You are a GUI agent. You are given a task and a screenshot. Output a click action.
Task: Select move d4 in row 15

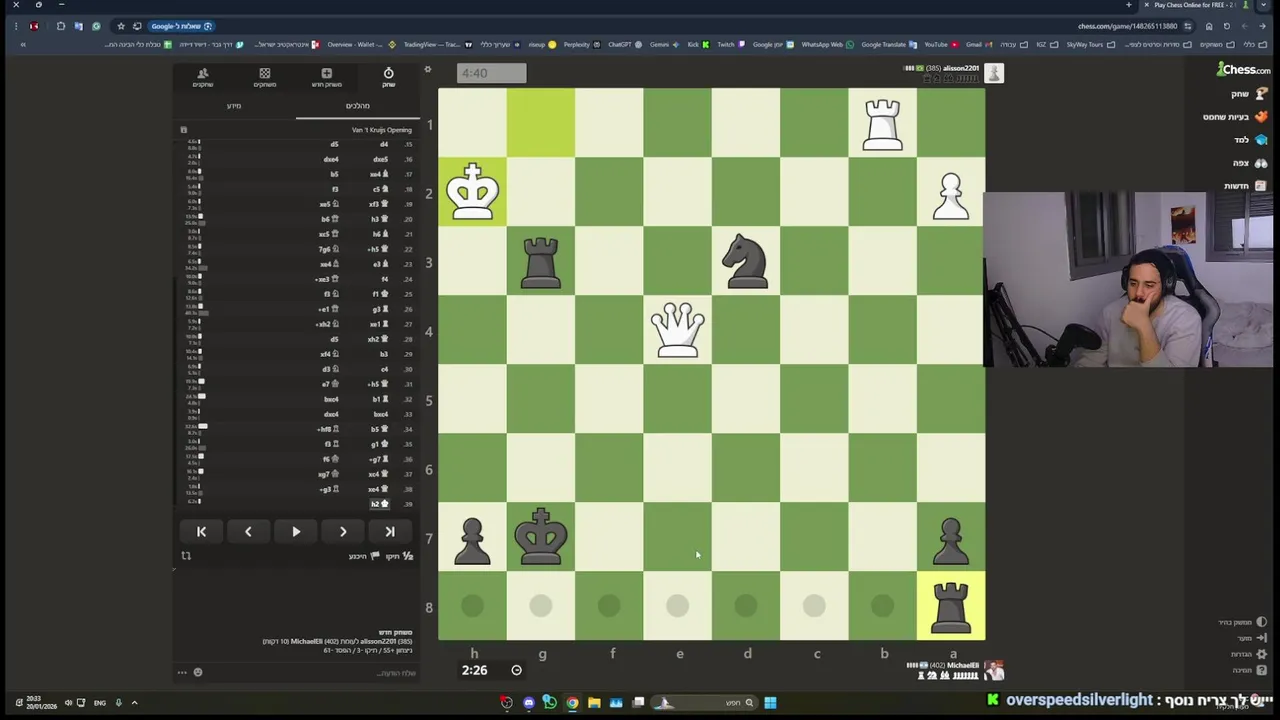pyautogui.click(x=383, y=144)
